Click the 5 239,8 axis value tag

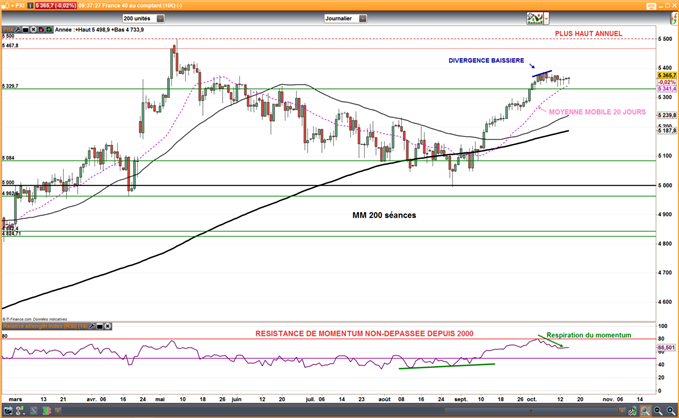667,115
